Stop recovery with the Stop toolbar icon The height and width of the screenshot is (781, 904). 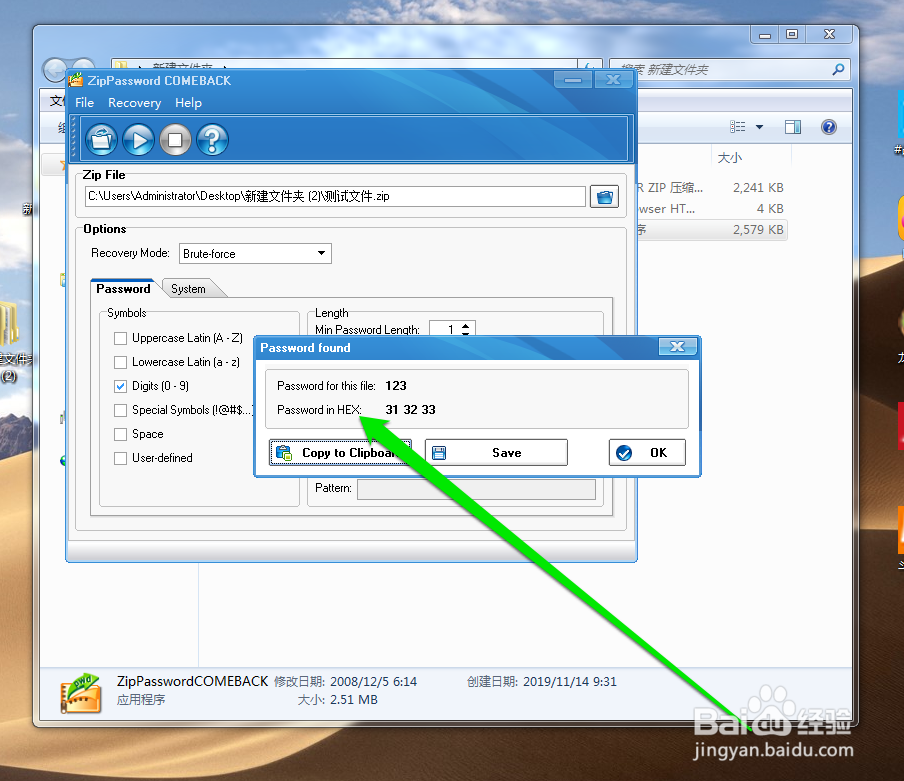[175, 139]
